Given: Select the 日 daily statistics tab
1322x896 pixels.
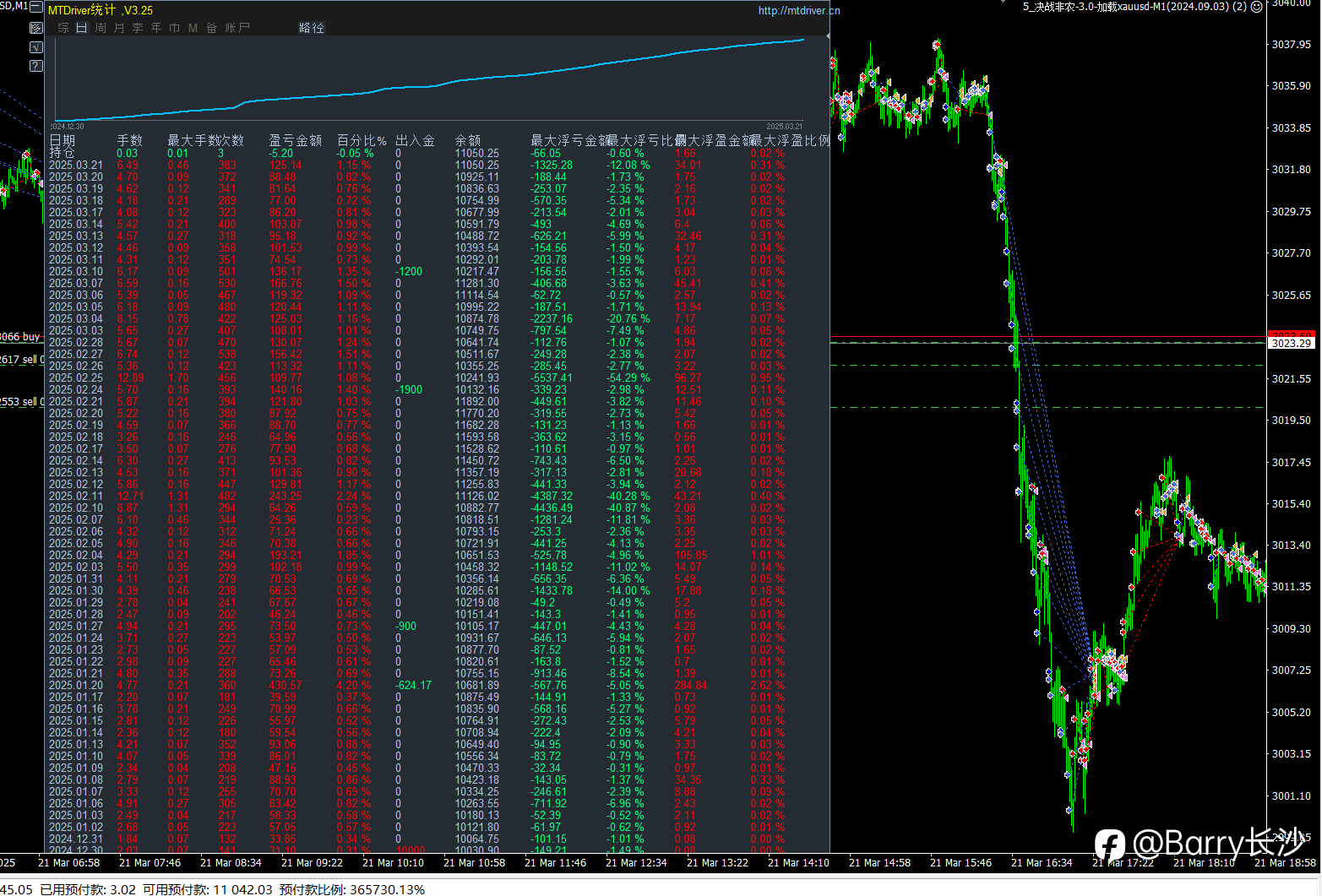Looking at the screenshot, I should 82,28.
